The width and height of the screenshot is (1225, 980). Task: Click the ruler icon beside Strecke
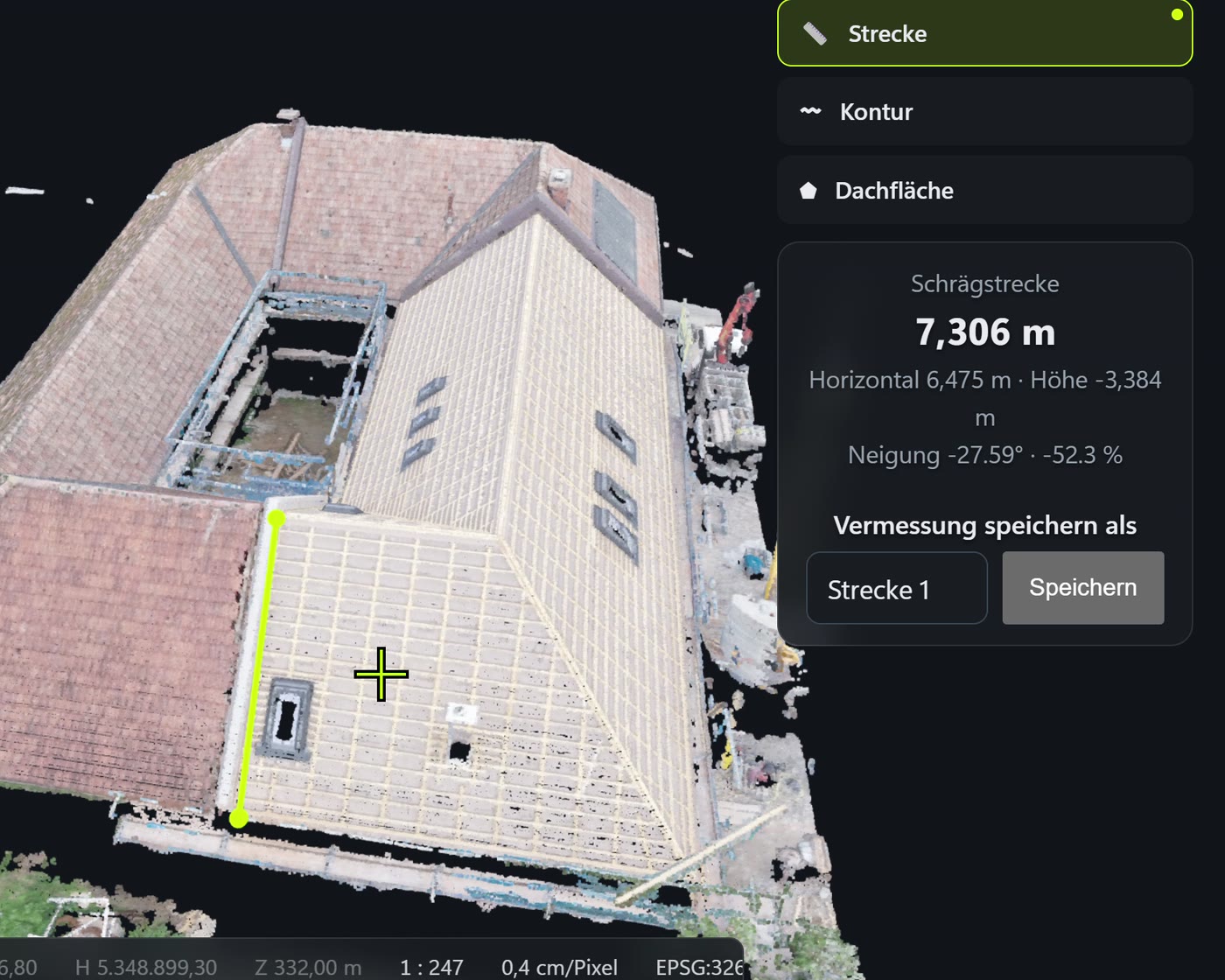(x=815, y=34)
